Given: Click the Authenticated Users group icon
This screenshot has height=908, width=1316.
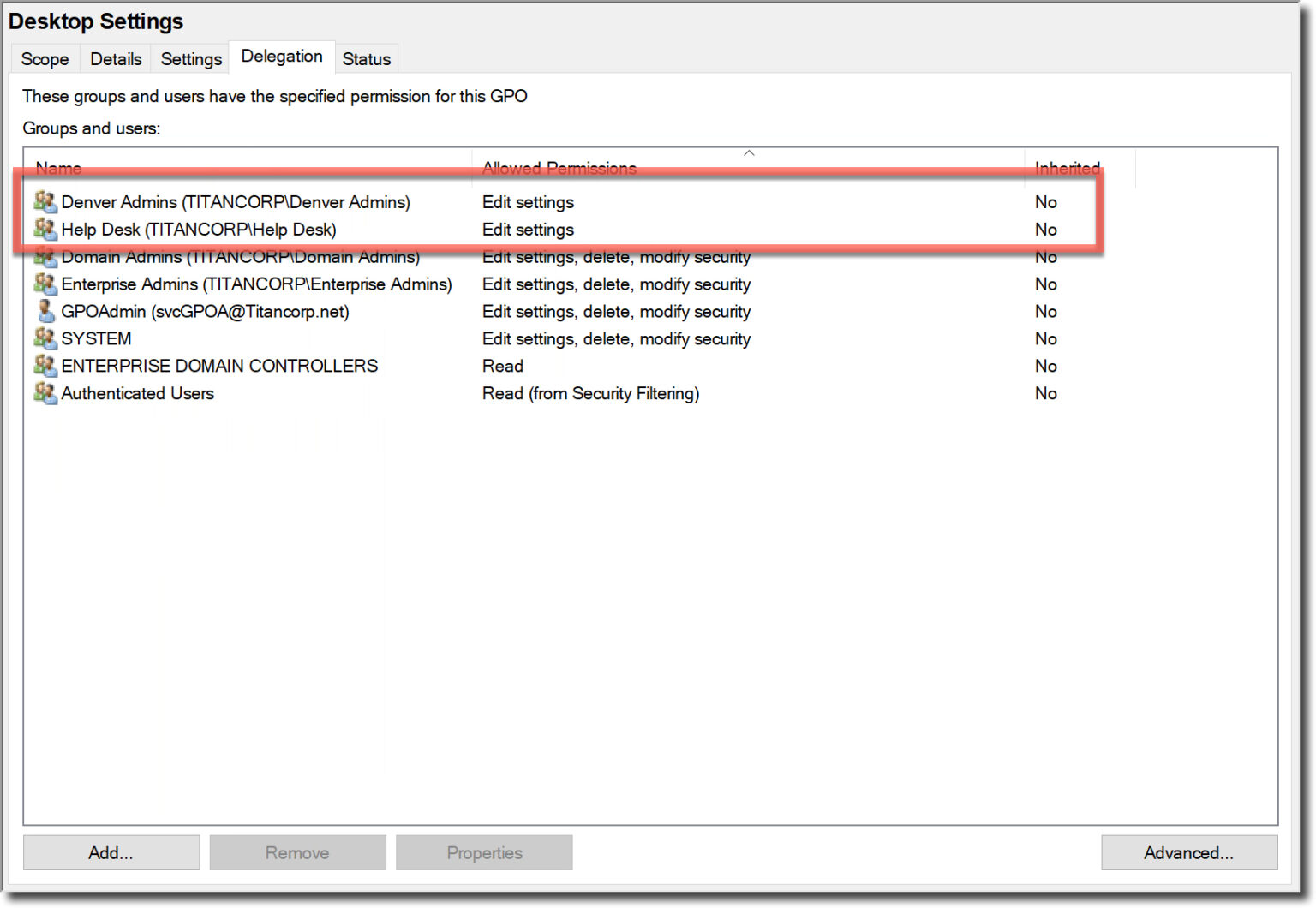Looking at the screenshot, I should click(x=45, y=393).
